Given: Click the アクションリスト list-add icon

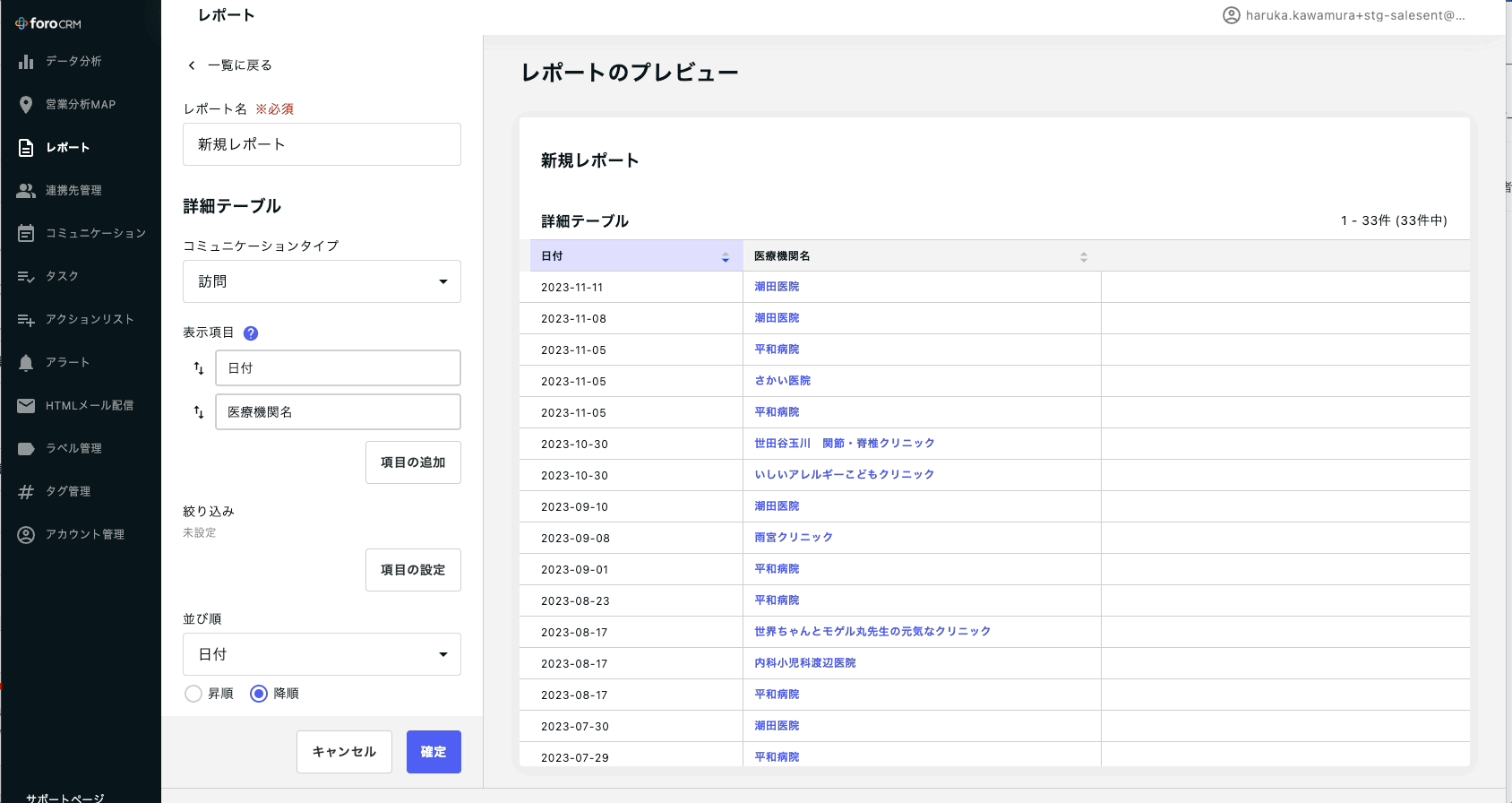Looking at the screenshot, I should [x=26, y=319].
